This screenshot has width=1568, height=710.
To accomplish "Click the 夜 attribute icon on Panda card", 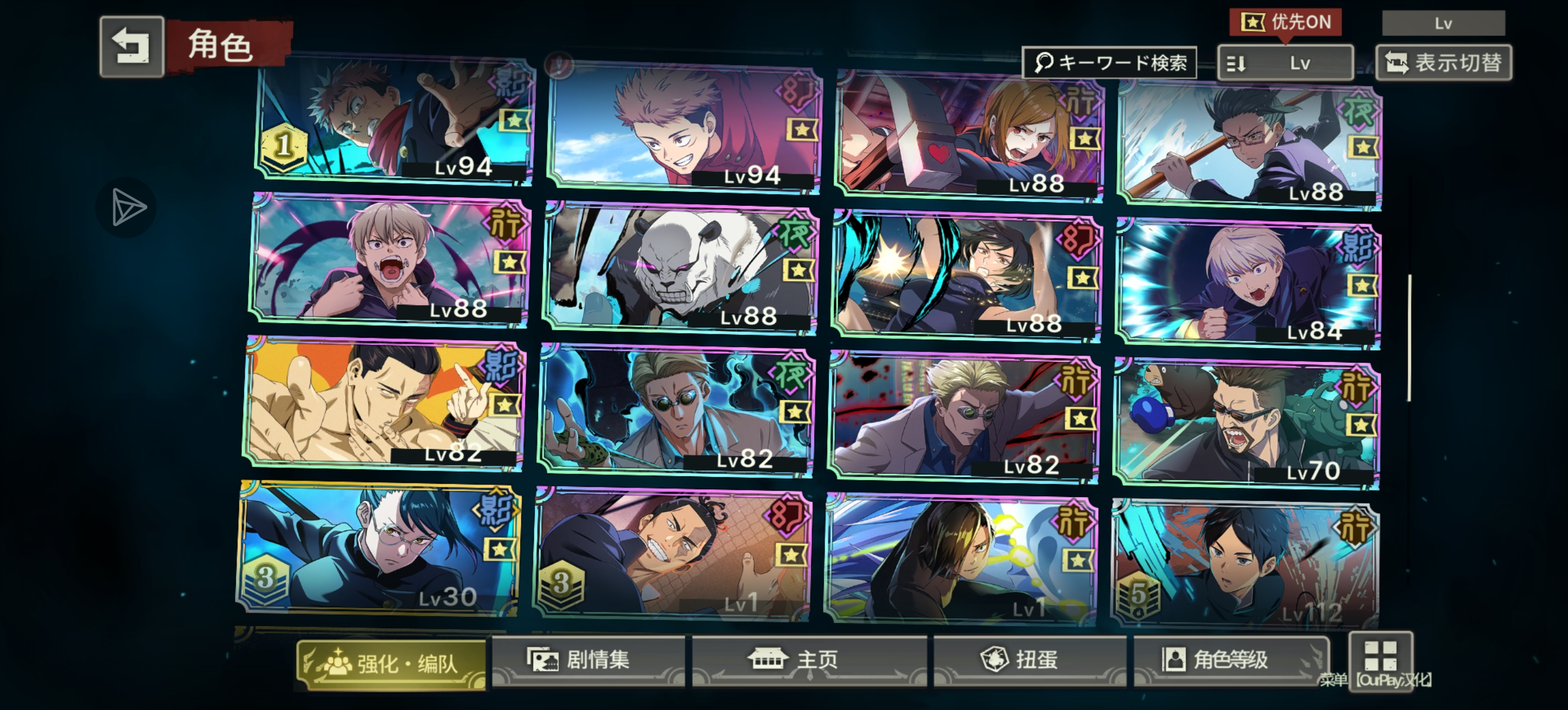I will click(x=796, y=233).
